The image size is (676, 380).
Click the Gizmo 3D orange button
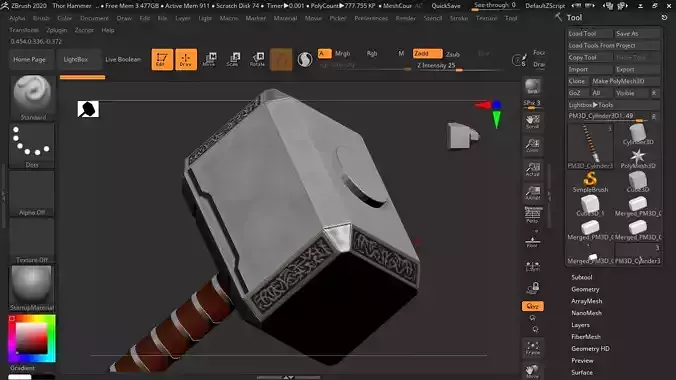tap(281, 60)
